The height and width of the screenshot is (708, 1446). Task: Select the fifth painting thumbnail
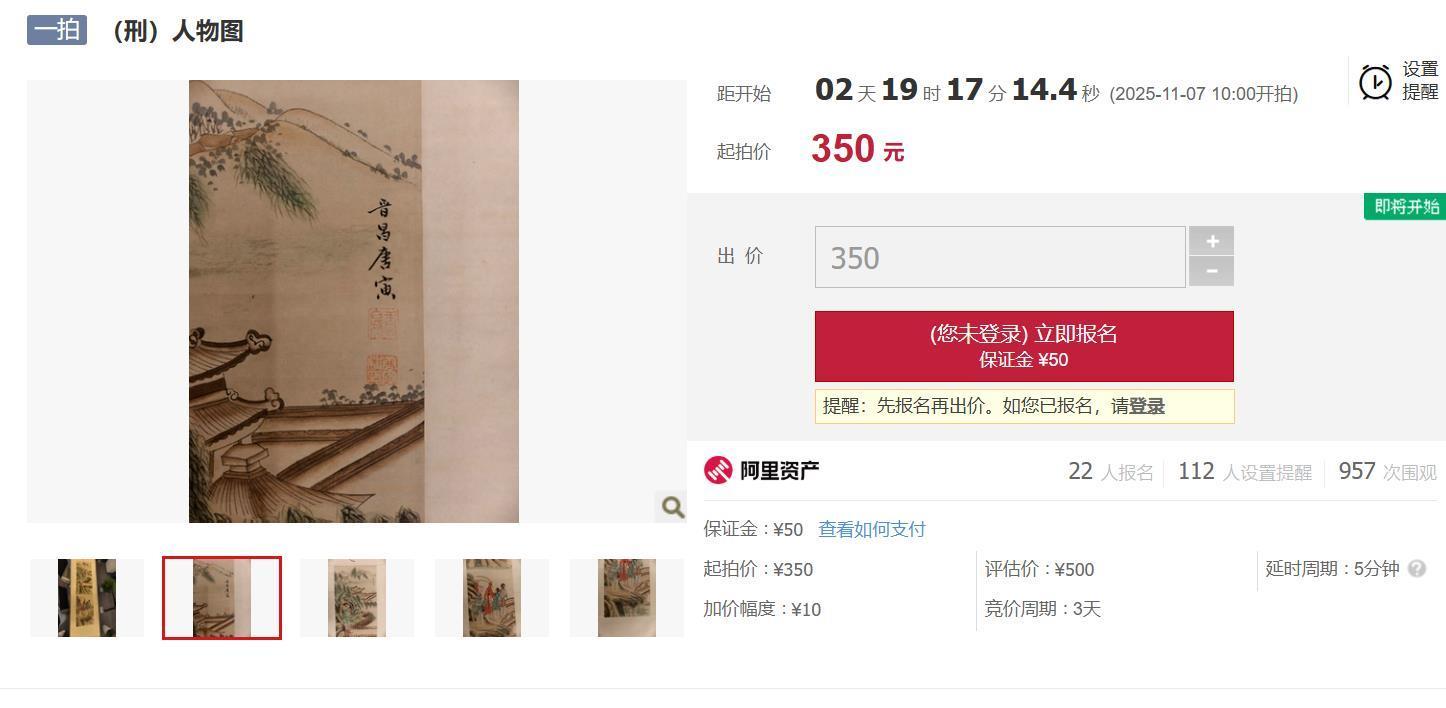[627, 598]
